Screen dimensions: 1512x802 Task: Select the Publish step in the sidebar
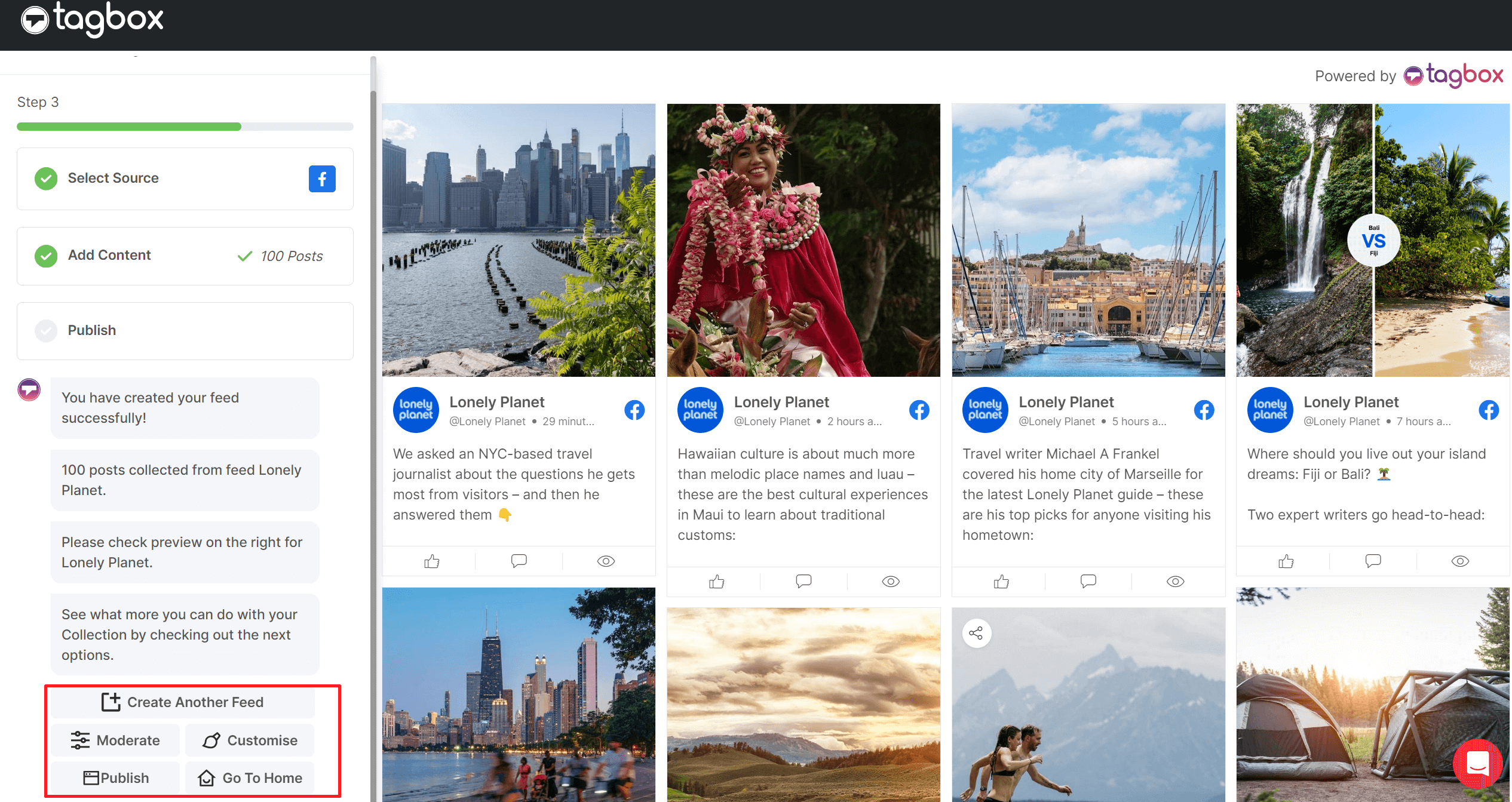click(x=91, y=330)
